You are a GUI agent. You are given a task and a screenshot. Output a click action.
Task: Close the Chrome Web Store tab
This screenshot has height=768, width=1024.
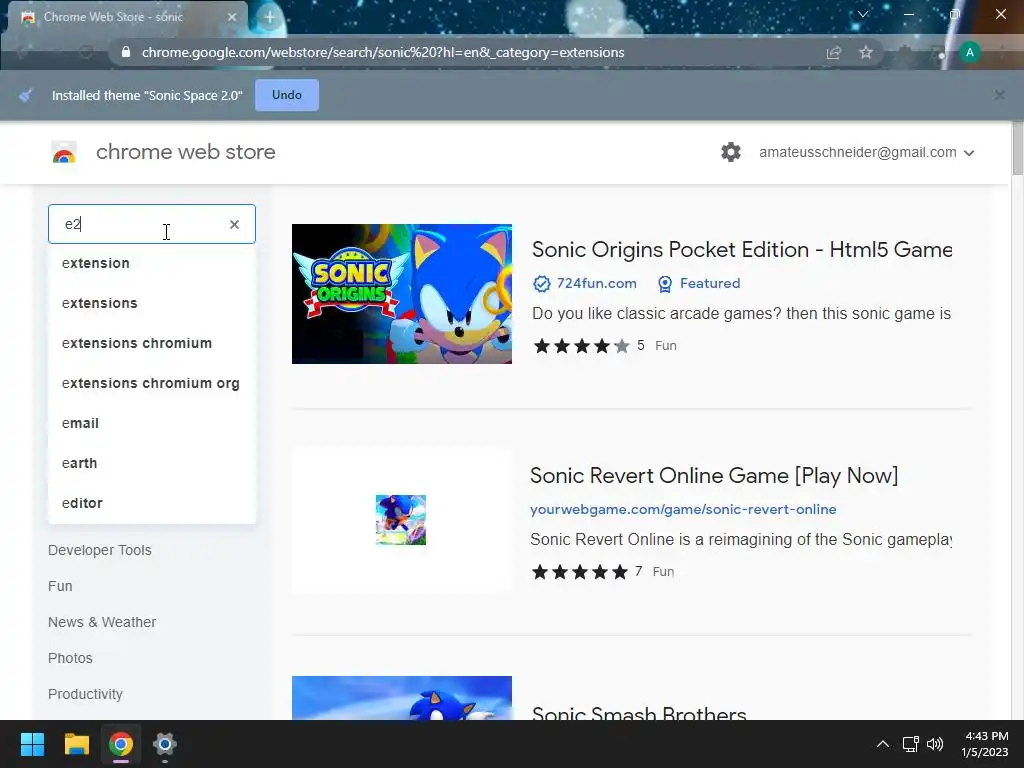232,17
